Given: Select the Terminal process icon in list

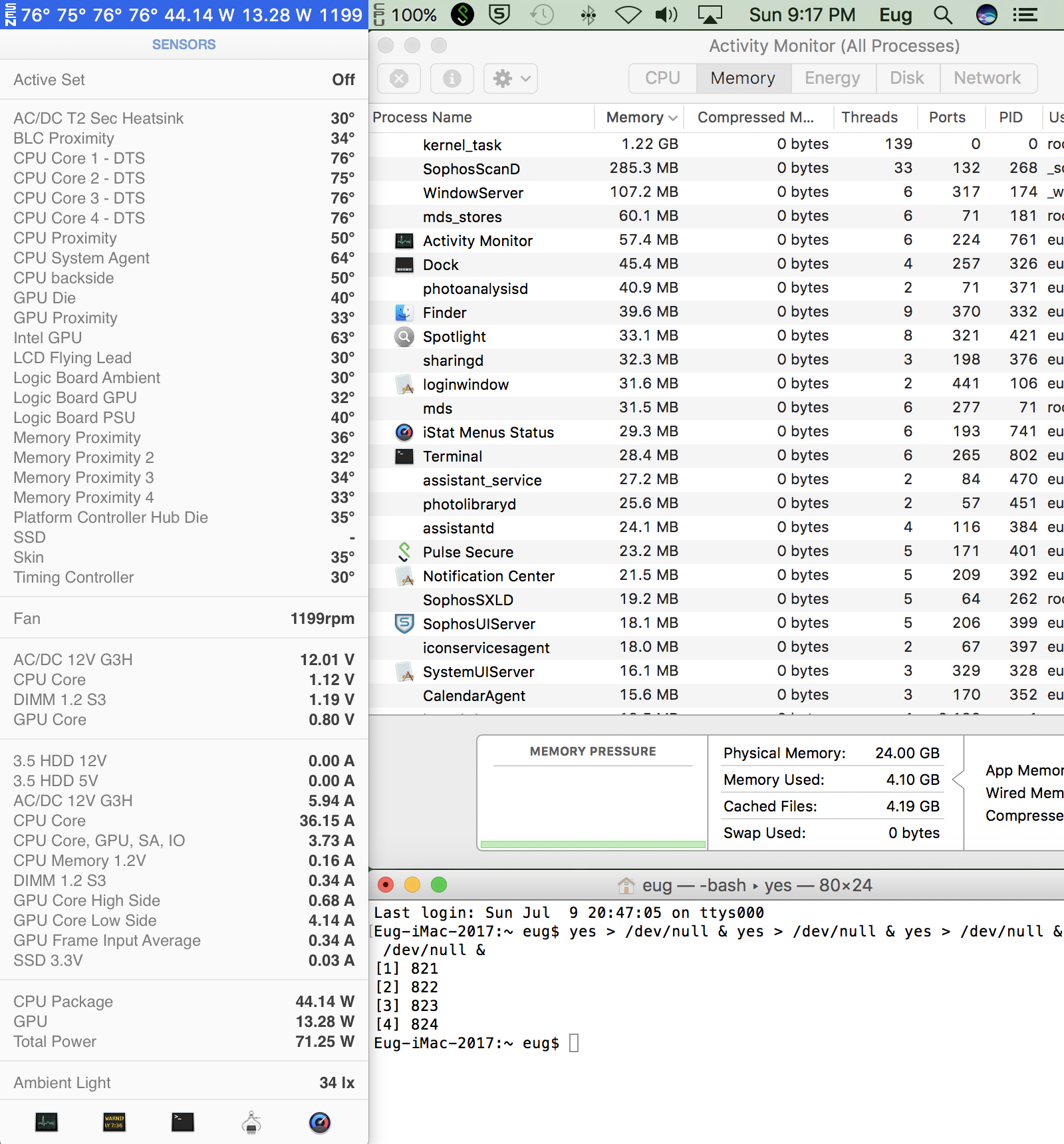Looking at the screenshot, I should (x=404, y=456).
